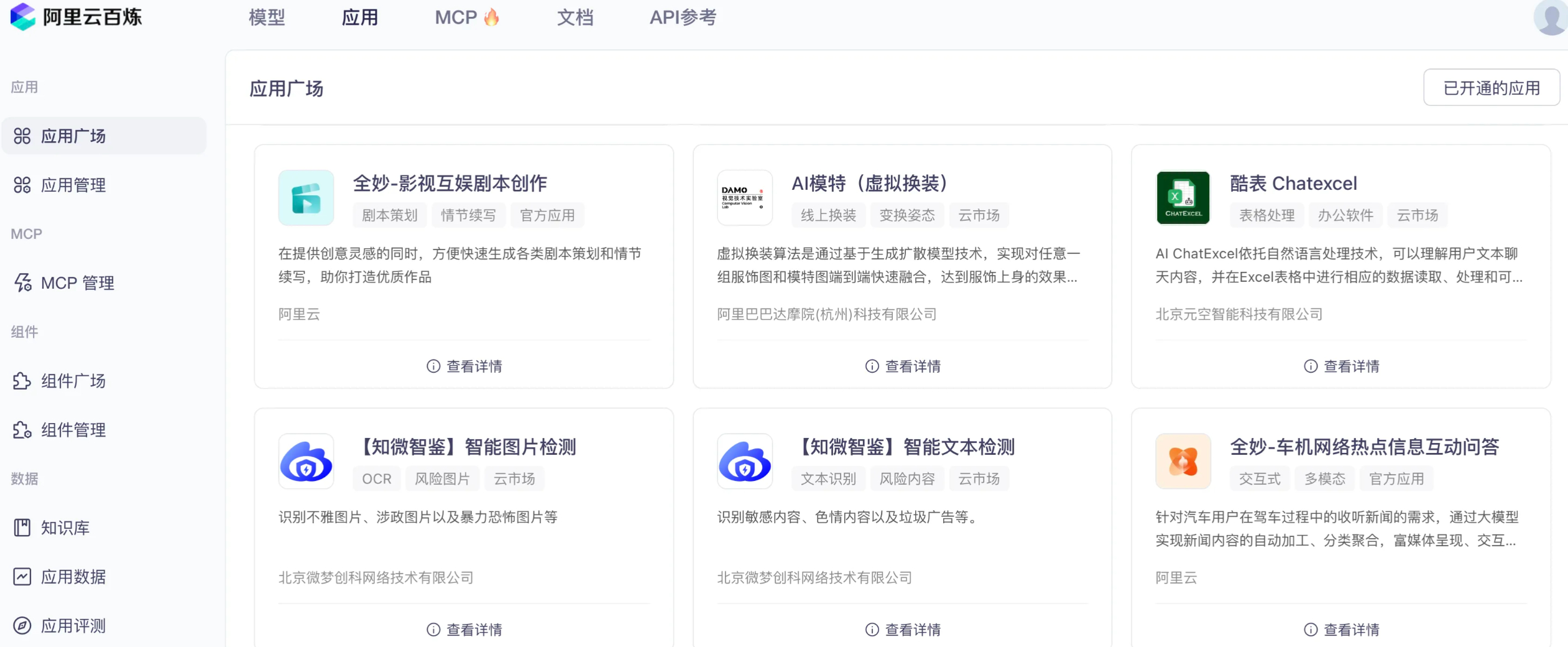Click the 线上换装 tag

click(x=828, y=215)
